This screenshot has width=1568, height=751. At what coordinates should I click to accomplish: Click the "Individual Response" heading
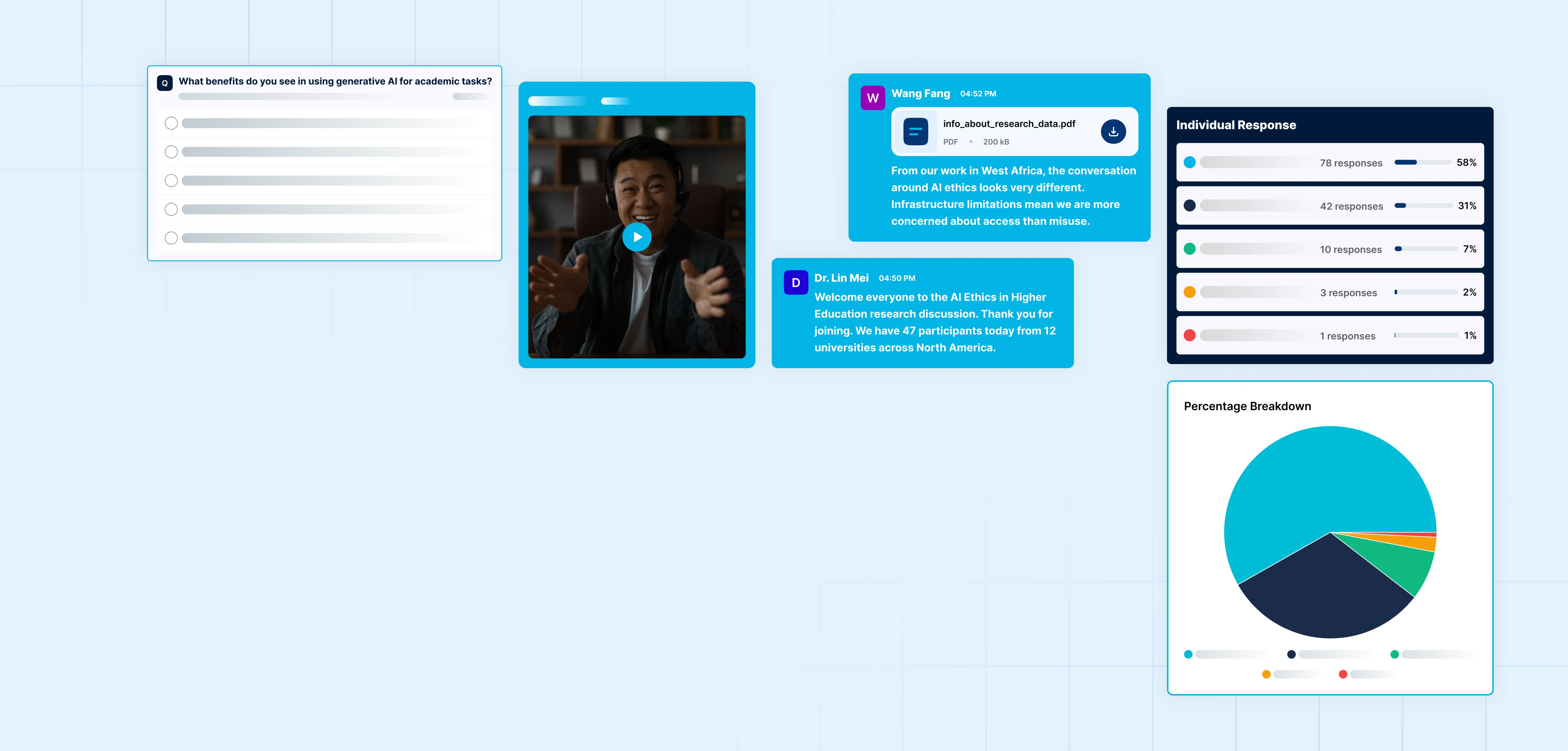(x=1236, y=125)
